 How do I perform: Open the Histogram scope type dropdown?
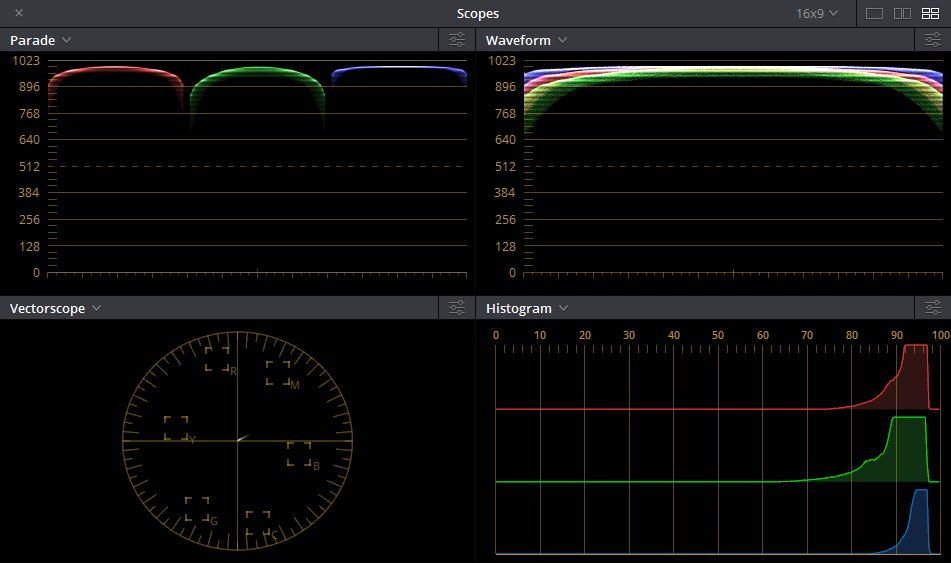click(x=526, y=309)
